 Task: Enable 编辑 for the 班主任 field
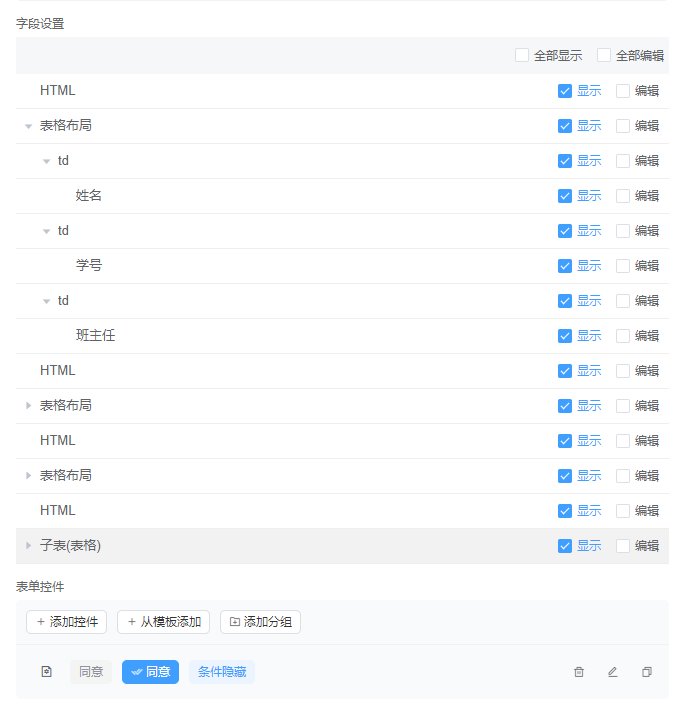623,336
